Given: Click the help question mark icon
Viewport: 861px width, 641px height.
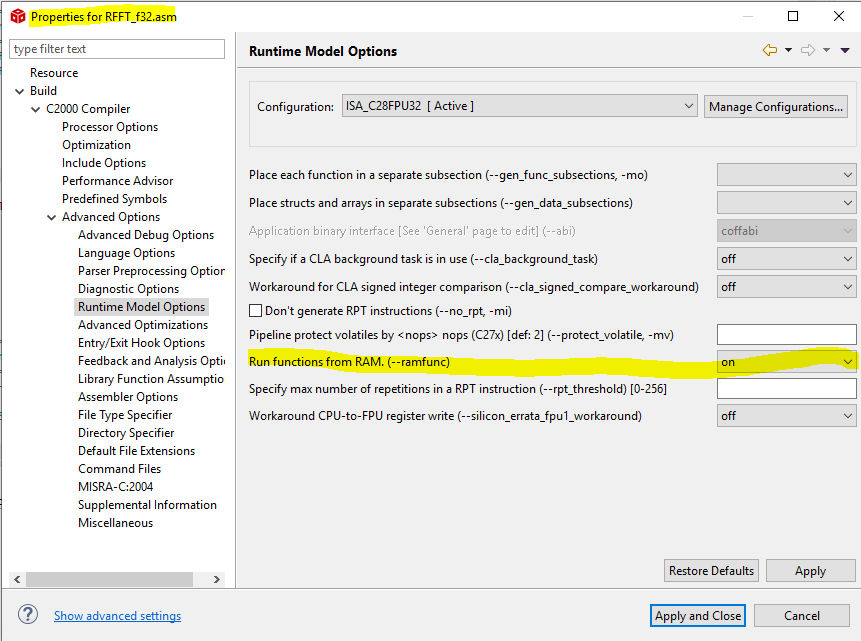Looking at the screenshot, I should [29, 615].
